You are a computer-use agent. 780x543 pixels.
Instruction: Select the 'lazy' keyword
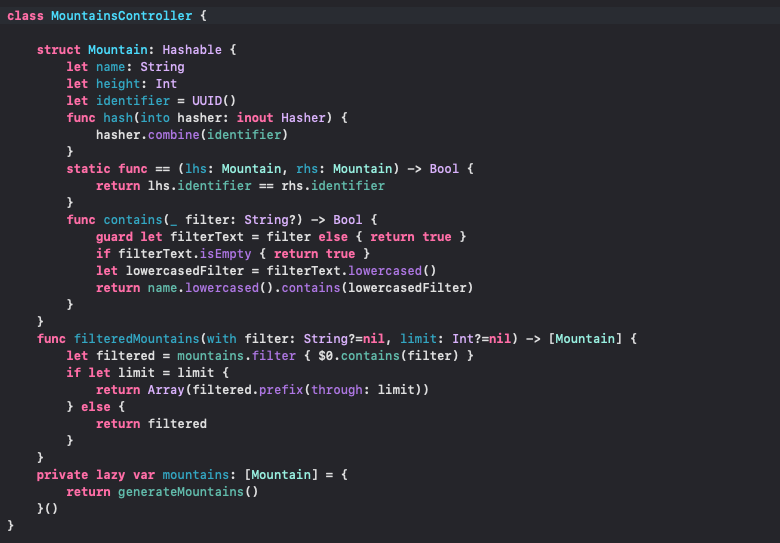[x=110, y=474]
